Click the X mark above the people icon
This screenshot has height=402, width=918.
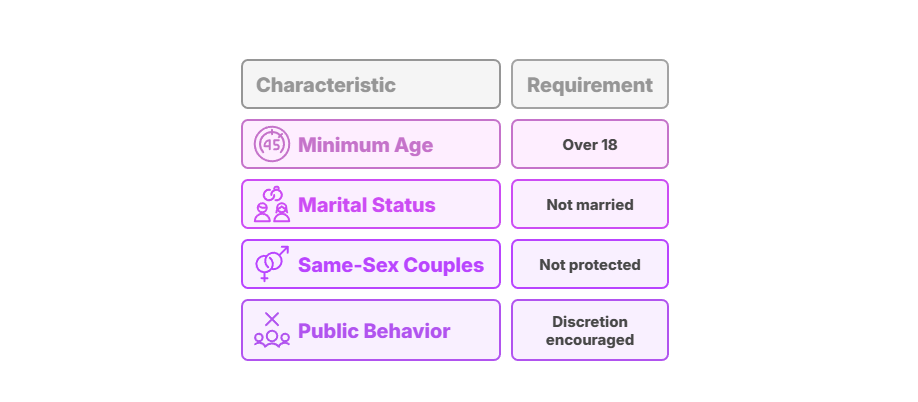tap(272, 319)
